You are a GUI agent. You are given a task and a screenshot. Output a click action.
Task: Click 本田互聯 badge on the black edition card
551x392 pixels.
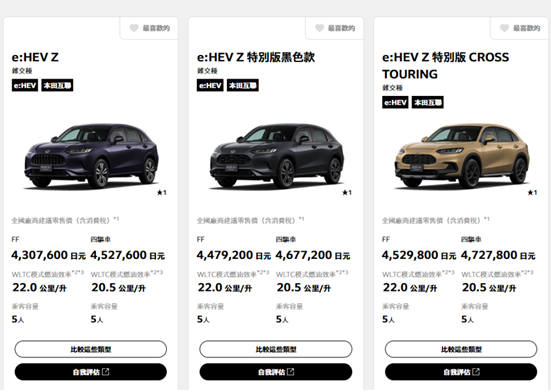point(242,85)
